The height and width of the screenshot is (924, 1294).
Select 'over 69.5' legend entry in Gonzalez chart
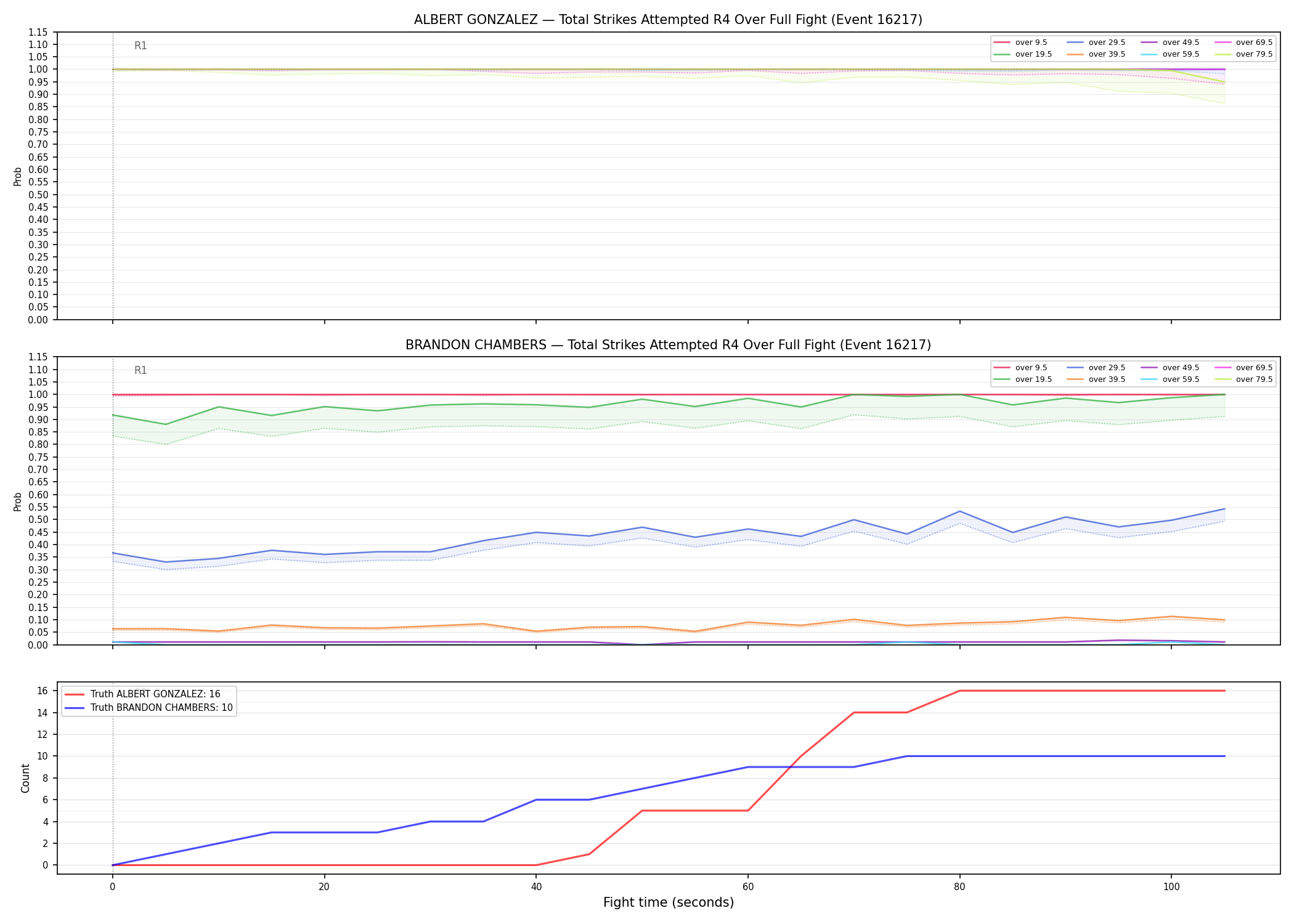[x=1243, y=43]
